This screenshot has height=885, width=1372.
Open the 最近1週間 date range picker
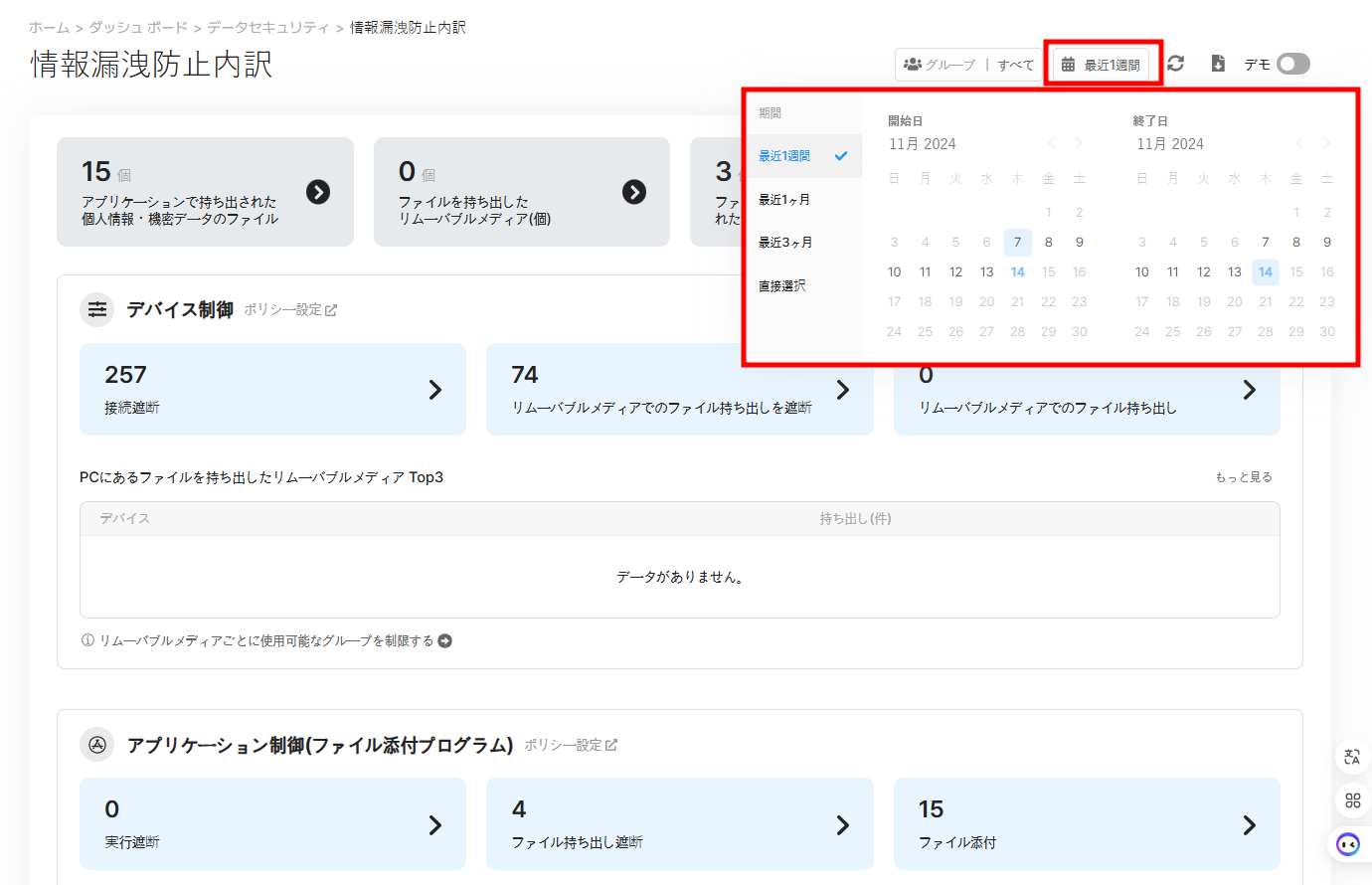point(1101,65)
